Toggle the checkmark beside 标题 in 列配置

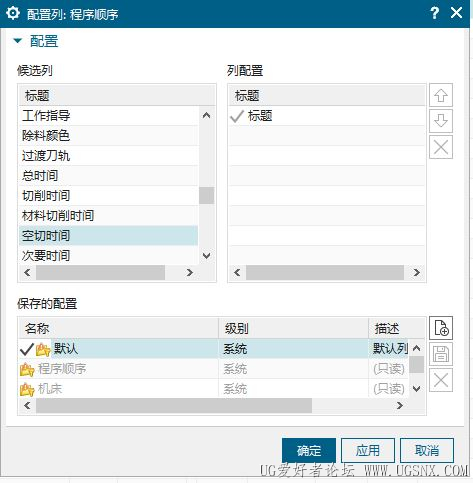pyautogui.click(x=237, y=116)
